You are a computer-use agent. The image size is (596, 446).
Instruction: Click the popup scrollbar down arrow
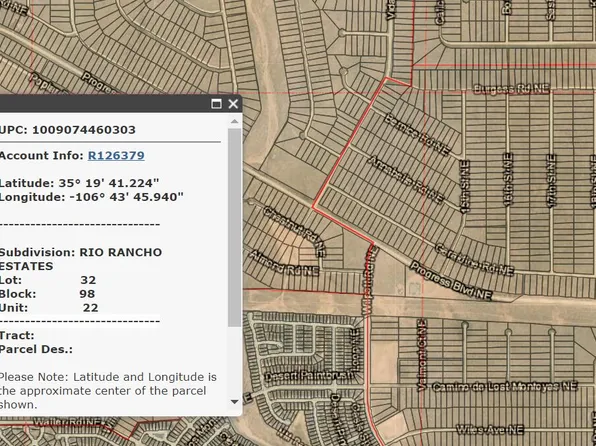(x=235, y=402)
